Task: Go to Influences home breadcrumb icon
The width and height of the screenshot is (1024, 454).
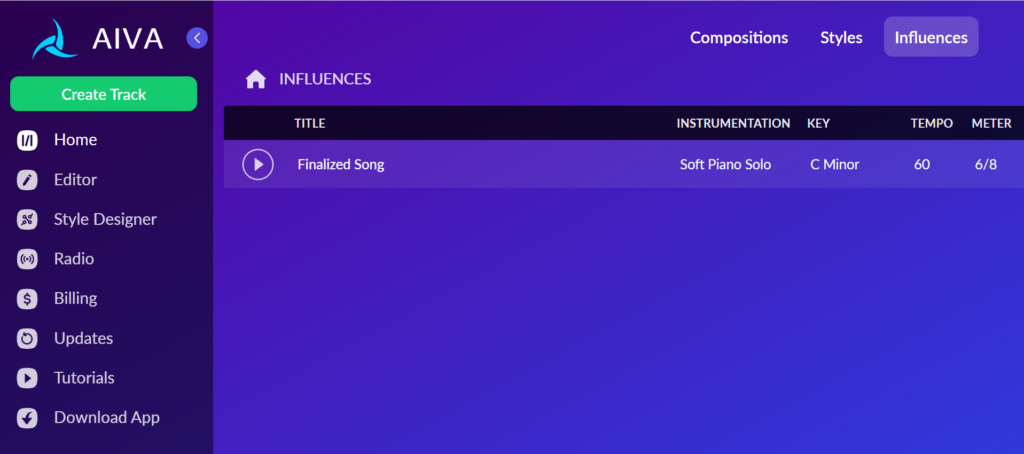Action: pyautogui.click(x=255, y=80)
